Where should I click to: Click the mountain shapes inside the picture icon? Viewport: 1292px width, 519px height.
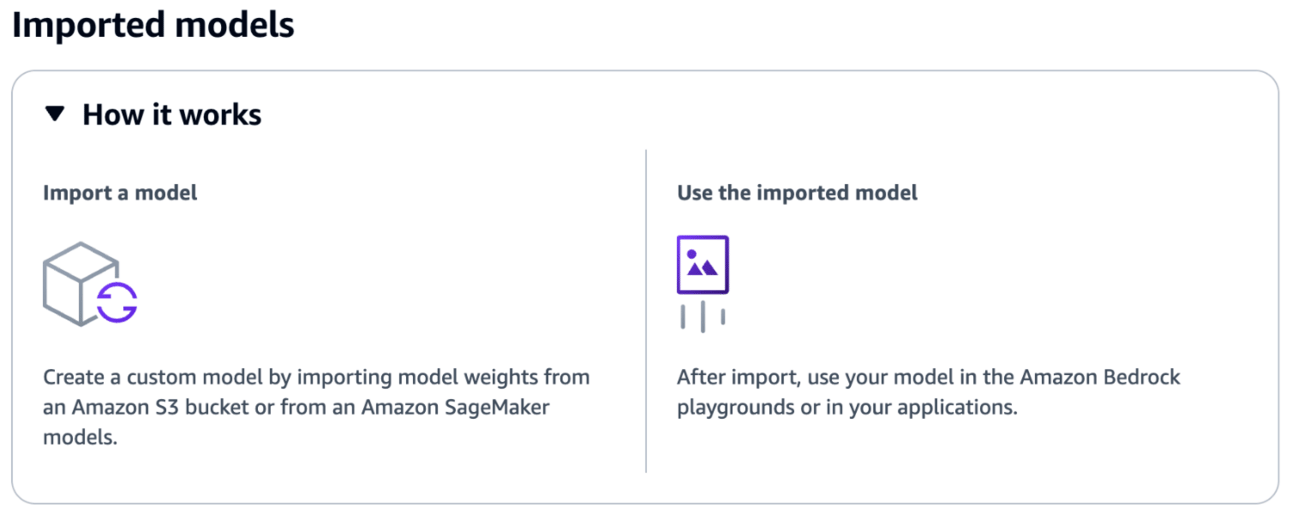[704, 267]
